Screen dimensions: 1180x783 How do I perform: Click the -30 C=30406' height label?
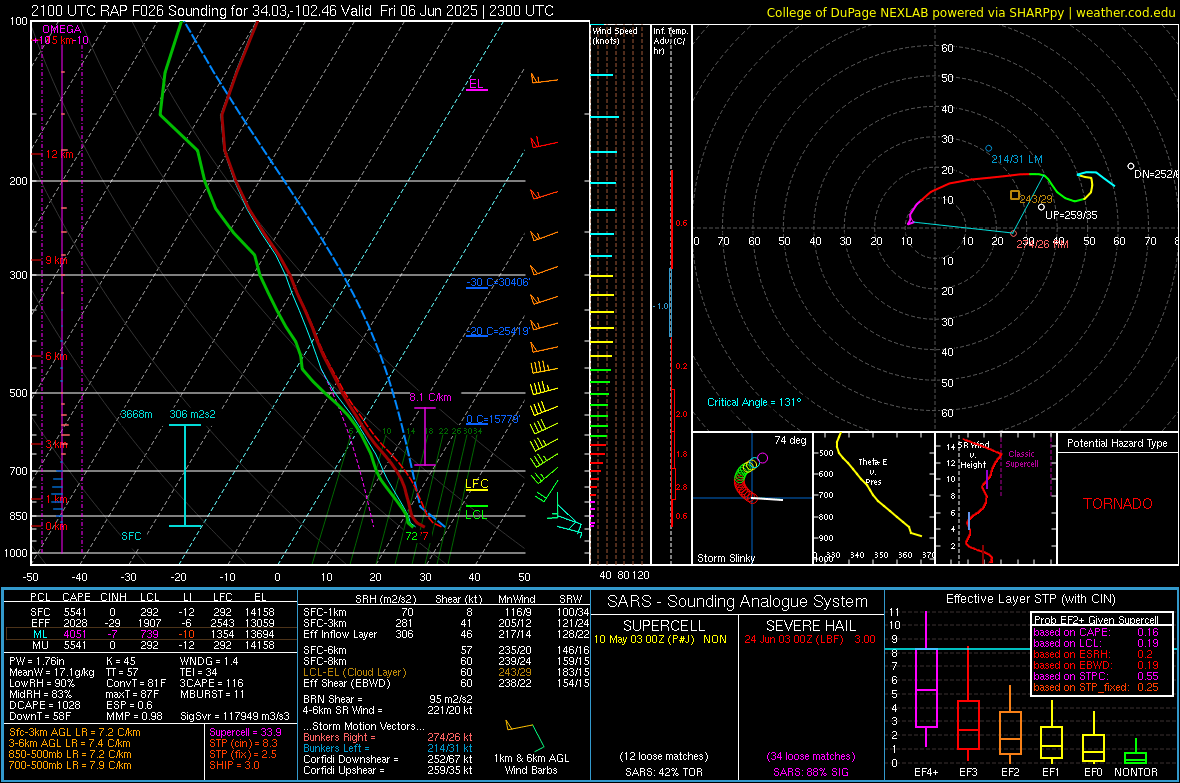tap(497, 282)
